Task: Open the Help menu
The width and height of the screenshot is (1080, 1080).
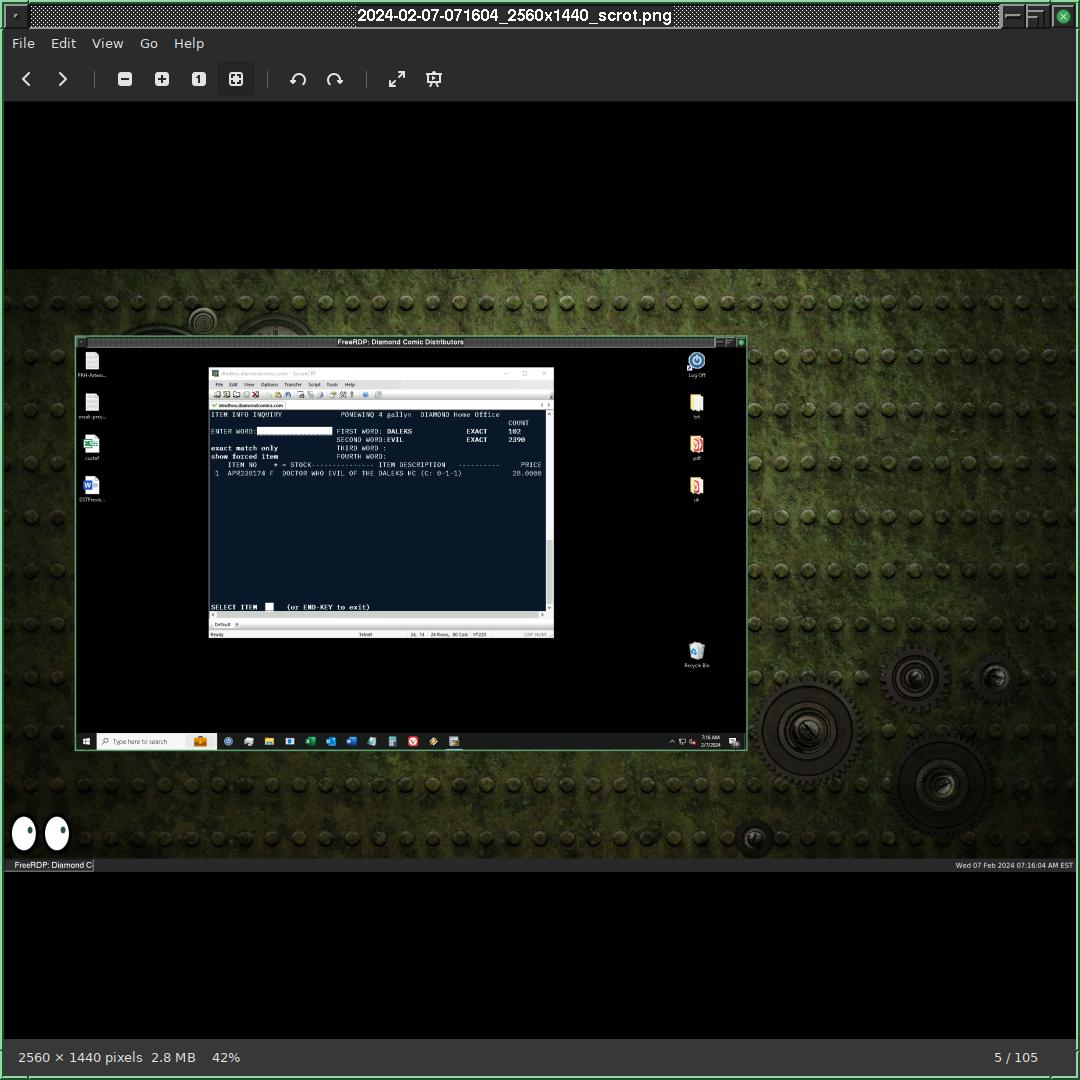Action: [189, 43]
